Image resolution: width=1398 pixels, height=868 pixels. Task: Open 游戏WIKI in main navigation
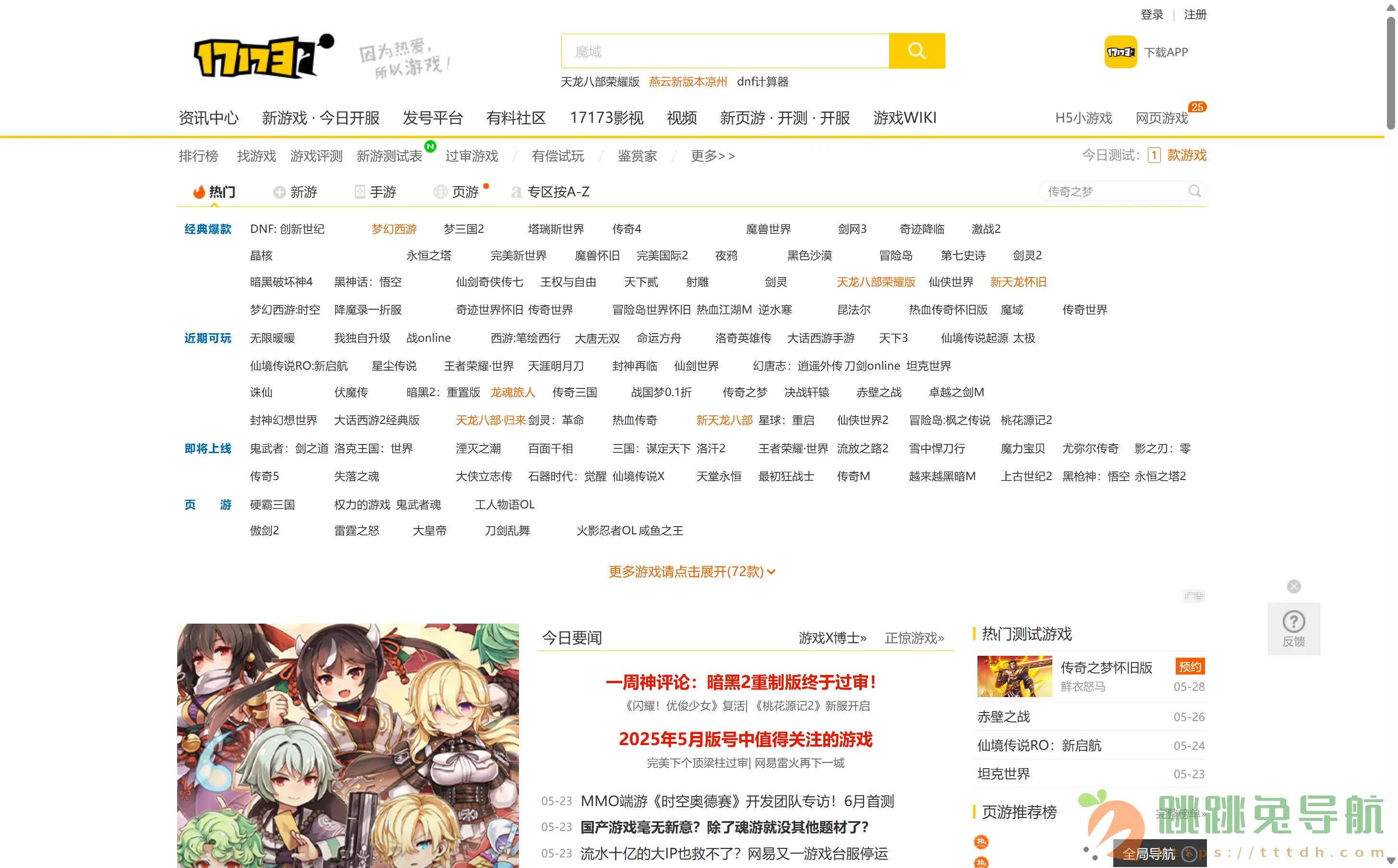click(x=904, y=118)
